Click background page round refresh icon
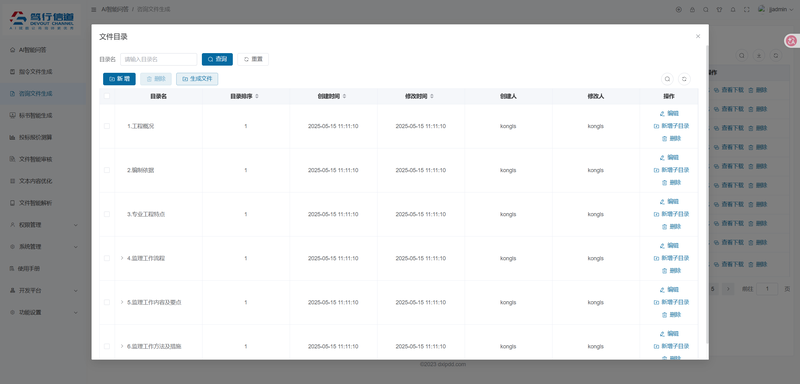The height and width of the screenshot is (384, 800). (776, 56)
